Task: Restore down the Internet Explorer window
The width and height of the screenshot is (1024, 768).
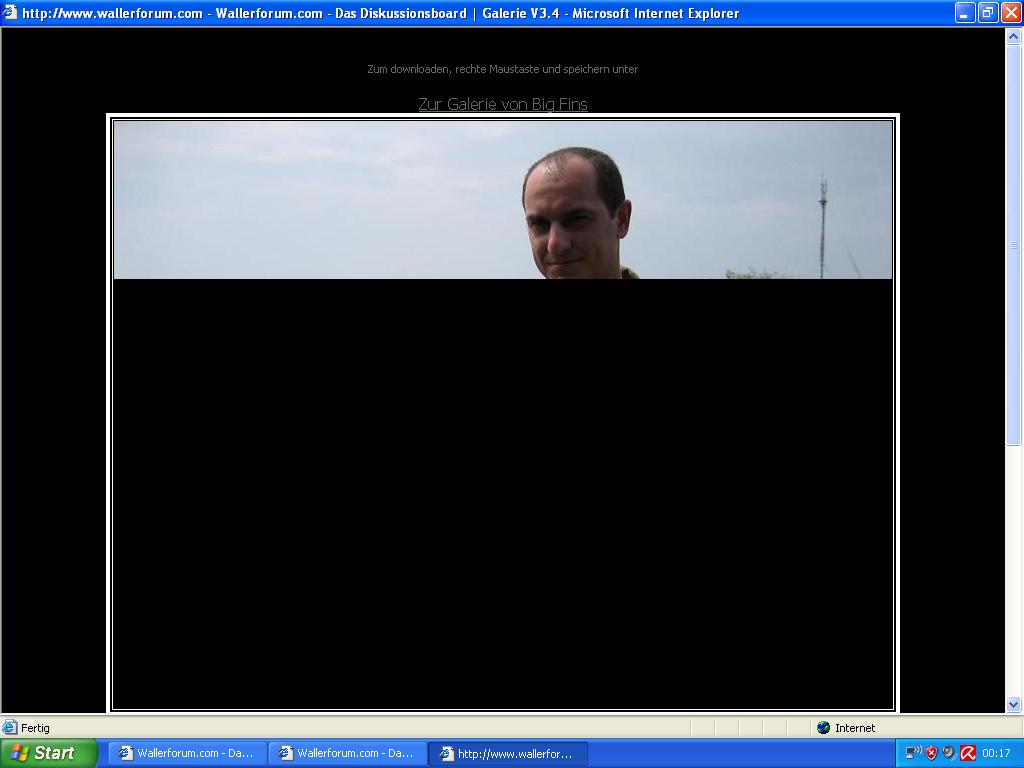Action: [988, 13]
